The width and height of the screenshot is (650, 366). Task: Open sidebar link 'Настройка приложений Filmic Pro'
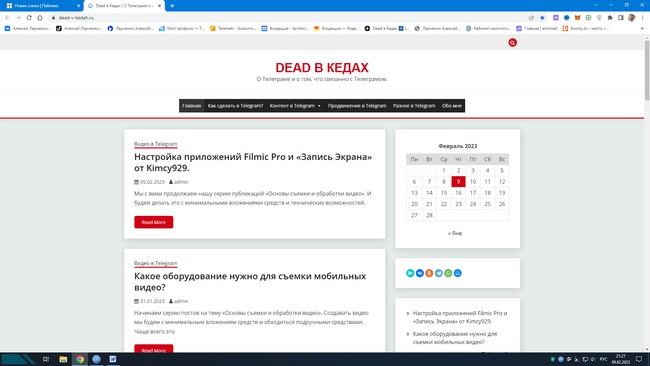click(460, 317)
